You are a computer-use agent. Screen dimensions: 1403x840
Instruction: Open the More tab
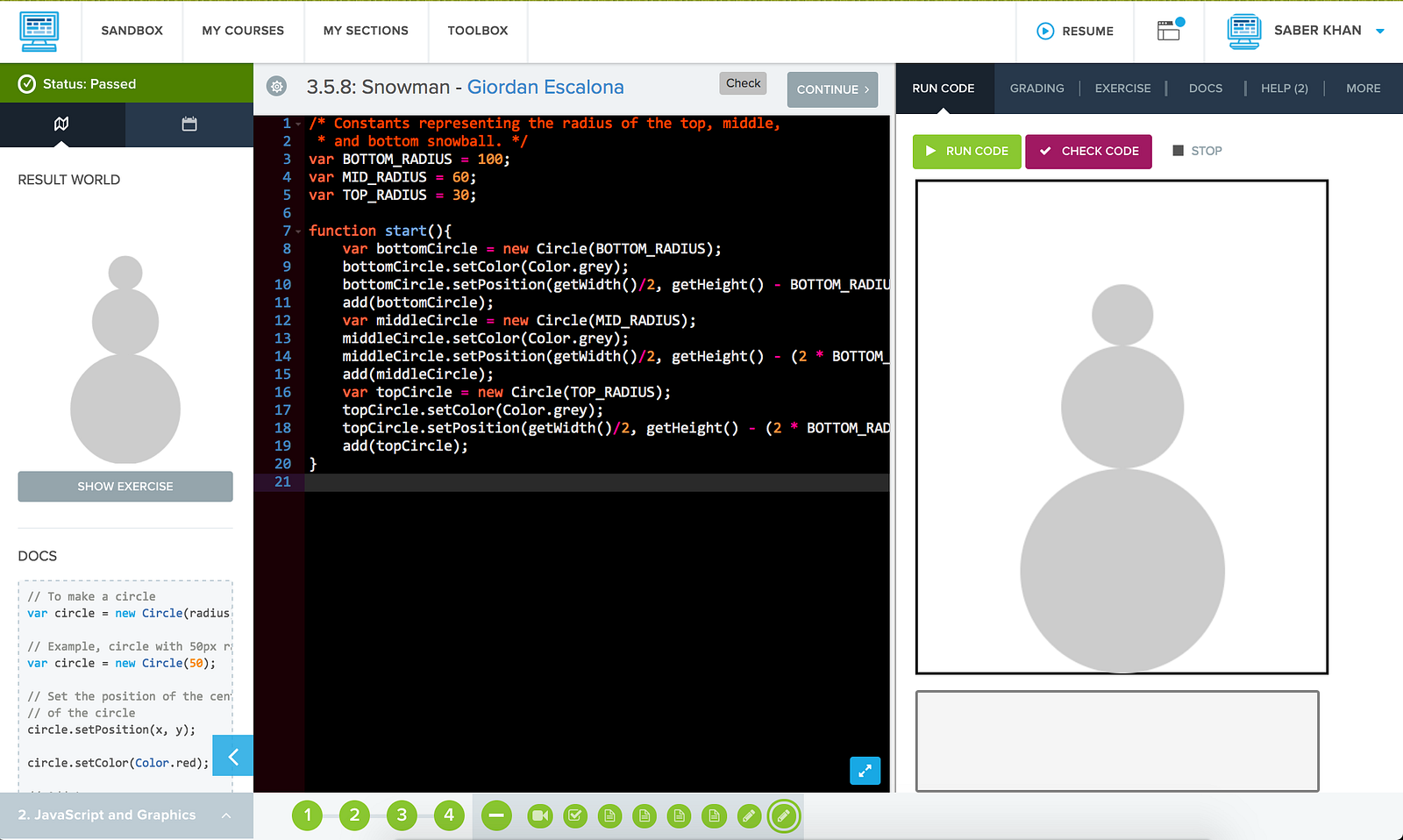pos(1364,89)
